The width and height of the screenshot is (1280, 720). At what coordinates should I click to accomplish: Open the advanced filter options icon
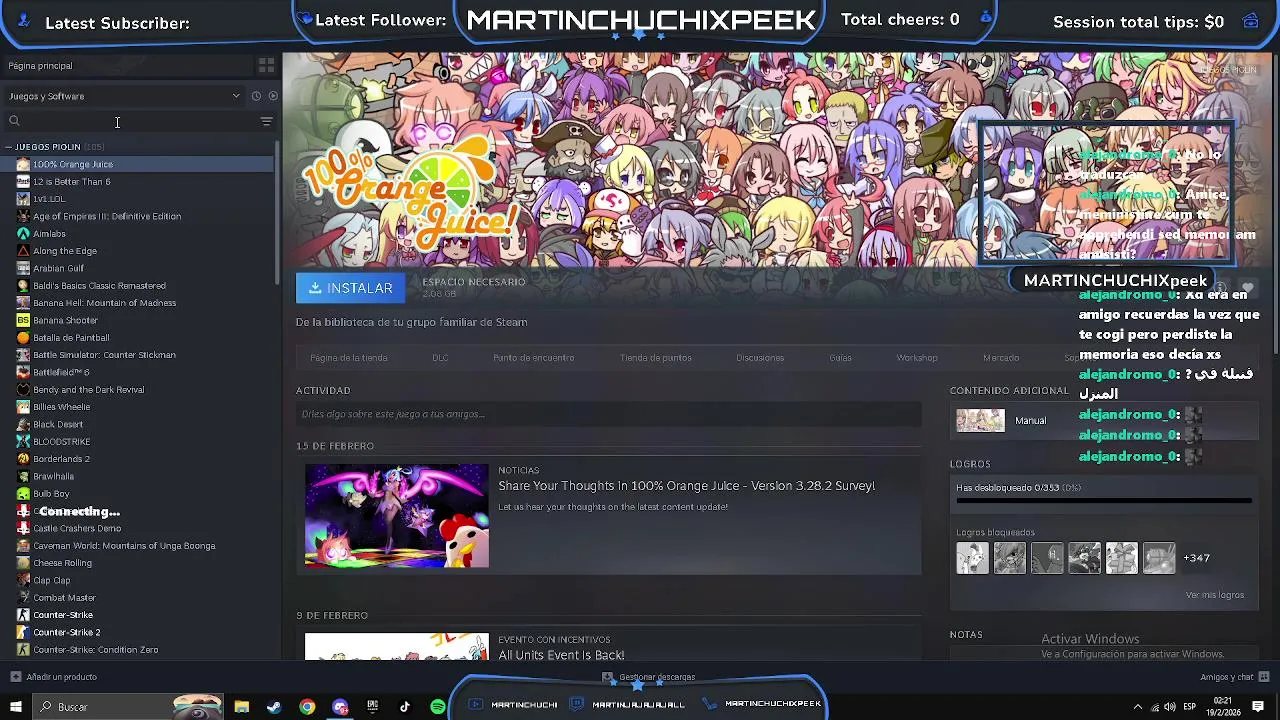pyautogui.click(x=266, y=121)
